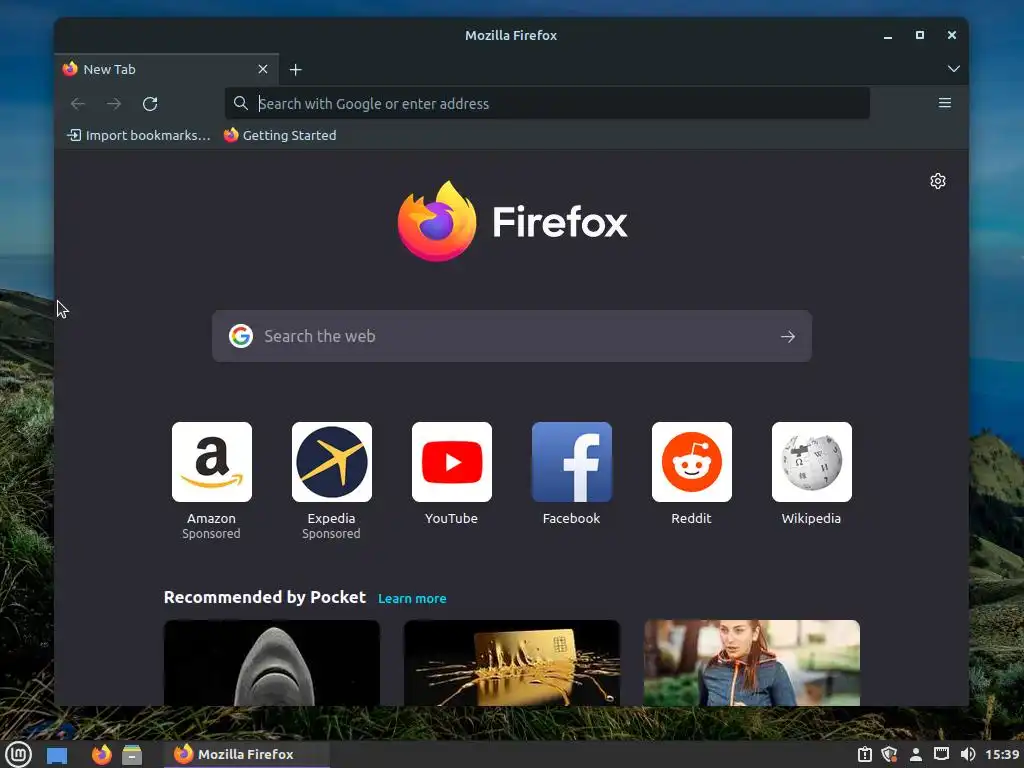Click magnifier icon in address bar
1024x768 pixels.
click(x=240, y=103)
